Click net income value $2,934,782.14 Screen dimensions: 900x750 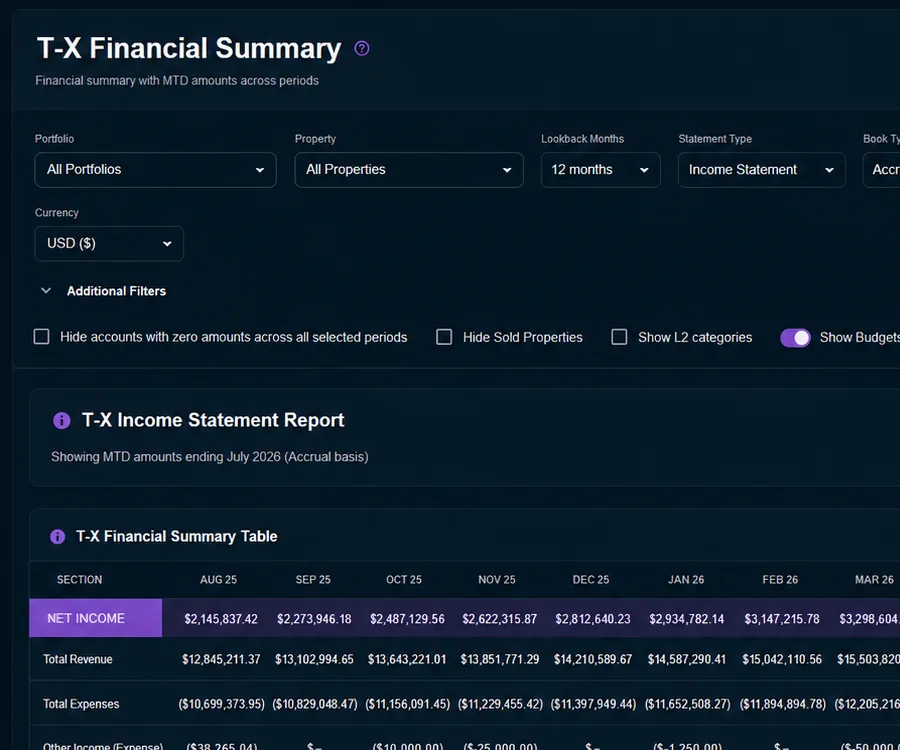(686, 619)
